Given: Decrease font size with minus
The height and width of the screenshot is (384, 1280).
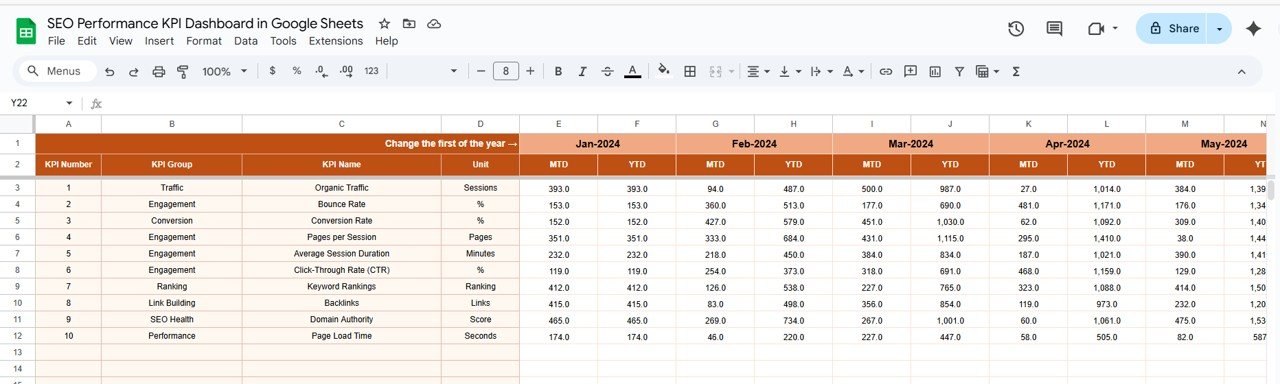Looking at the screenshot, I should coord(481,71).
